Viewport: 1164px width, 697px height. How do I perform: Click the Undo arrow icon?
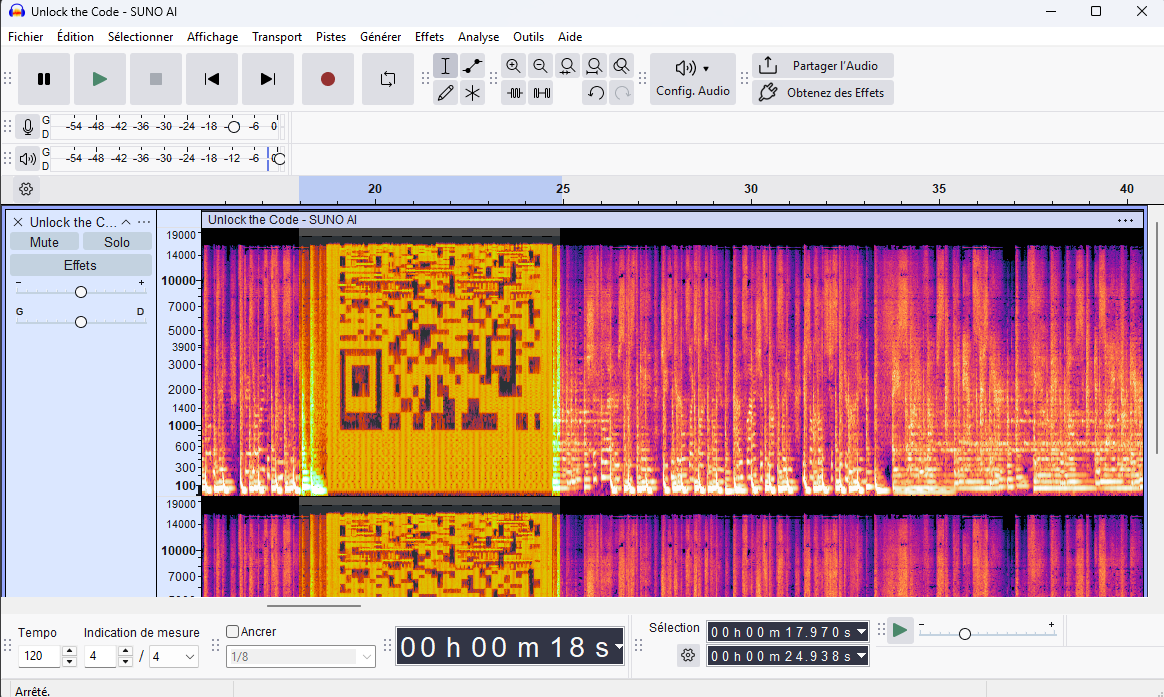(x=595, y=93)
